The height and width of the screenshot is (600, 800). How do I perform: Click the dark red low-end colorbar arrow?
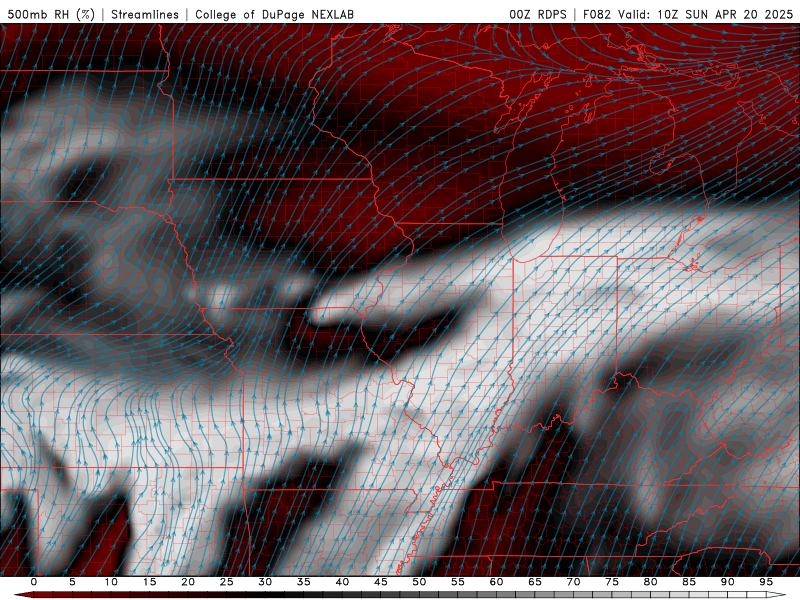(23, 595)
